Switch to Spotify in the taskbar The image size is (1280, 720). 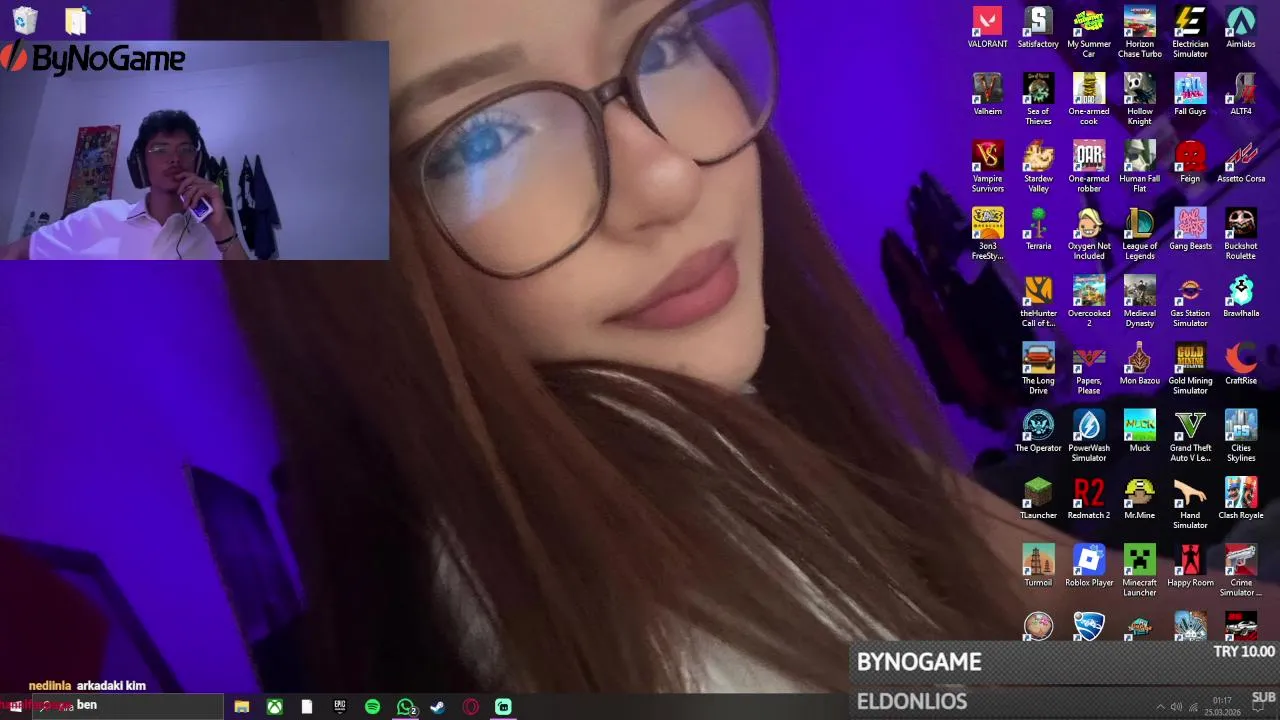(x=372, y=707)
